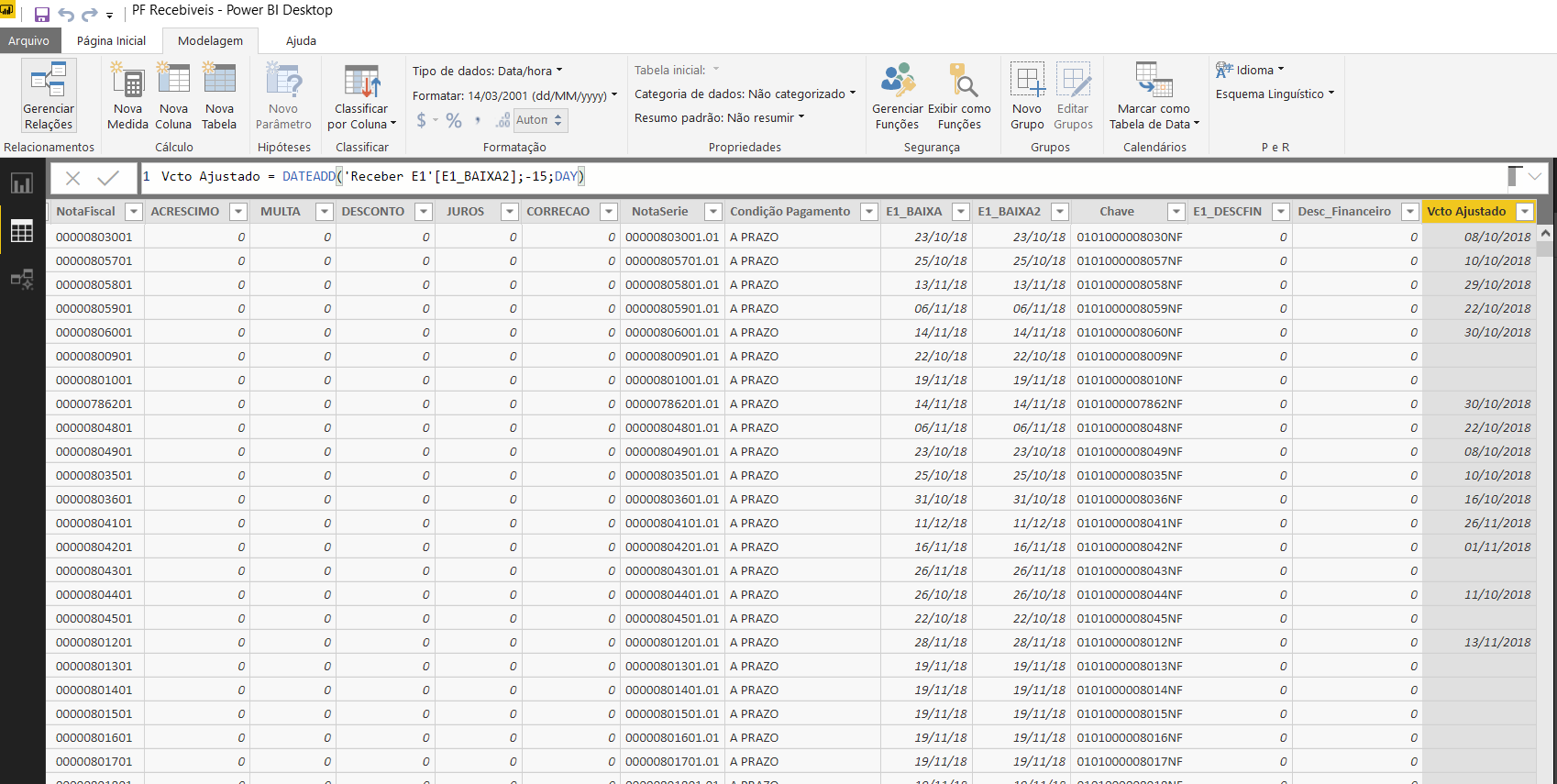This screenshot has width=1557, height=784.
Task: Create a Nova Tabela
Action: (219, 96)
